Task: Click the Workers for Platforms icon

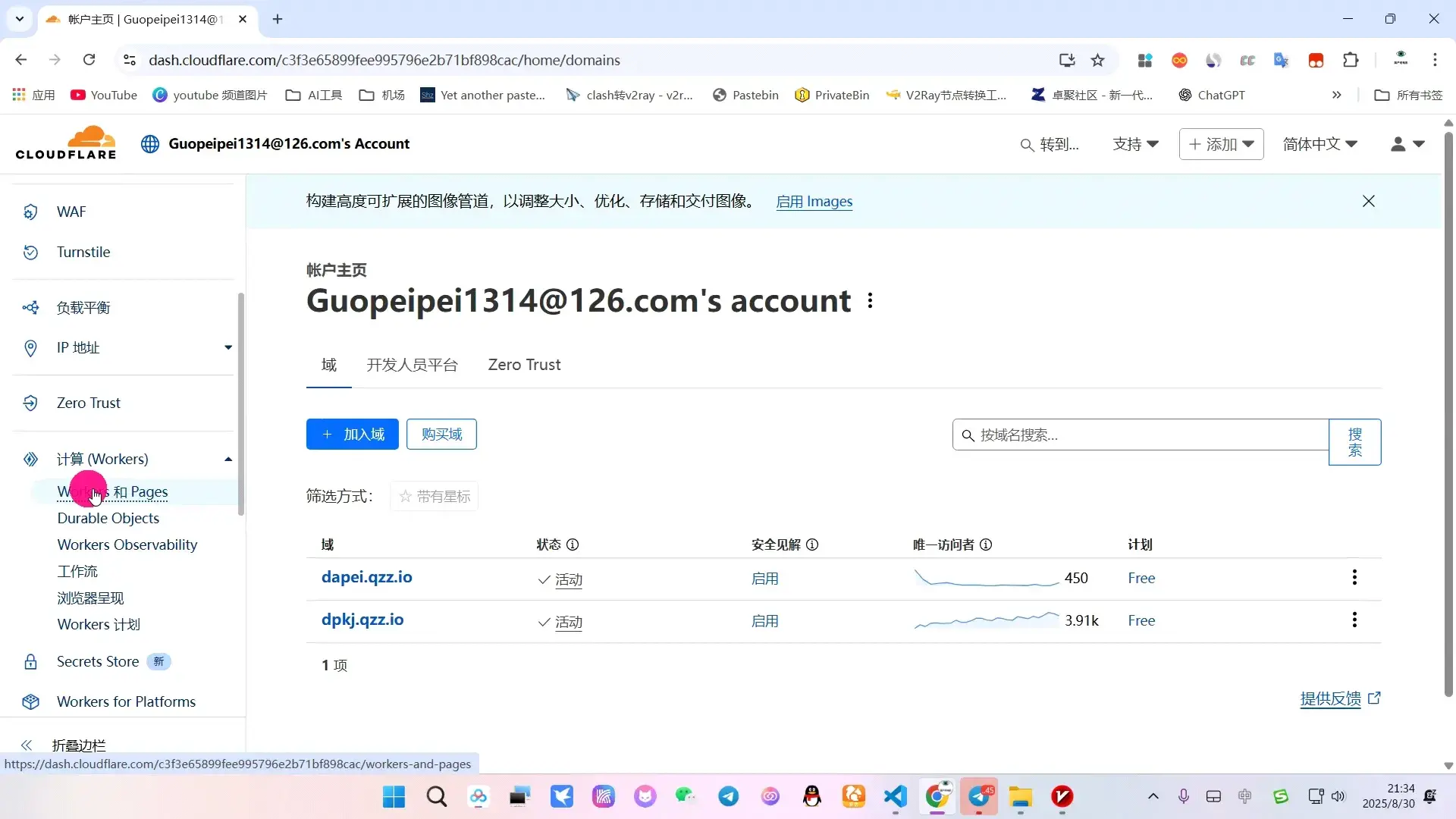Action: pos(30,702)
